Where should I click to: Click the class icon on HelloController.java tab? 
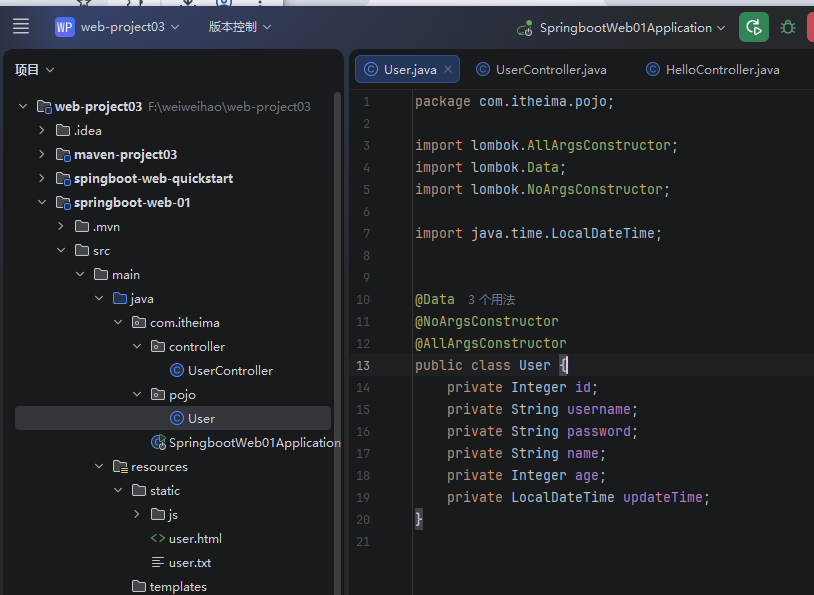pyautogui.click(x=653, y=69)
